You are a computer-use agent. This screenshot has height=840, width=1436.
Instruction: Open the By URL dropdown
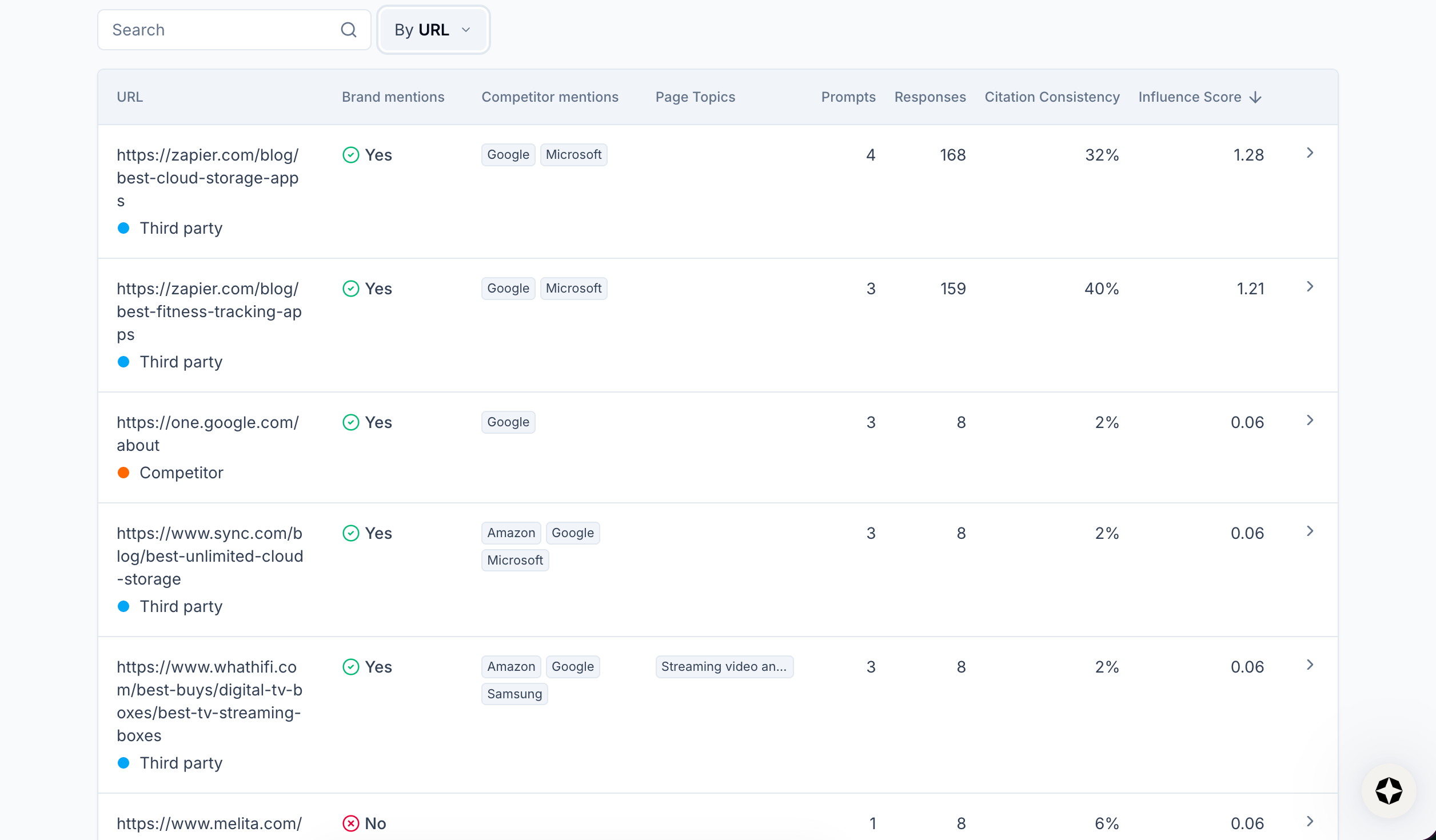pos(433,30)
